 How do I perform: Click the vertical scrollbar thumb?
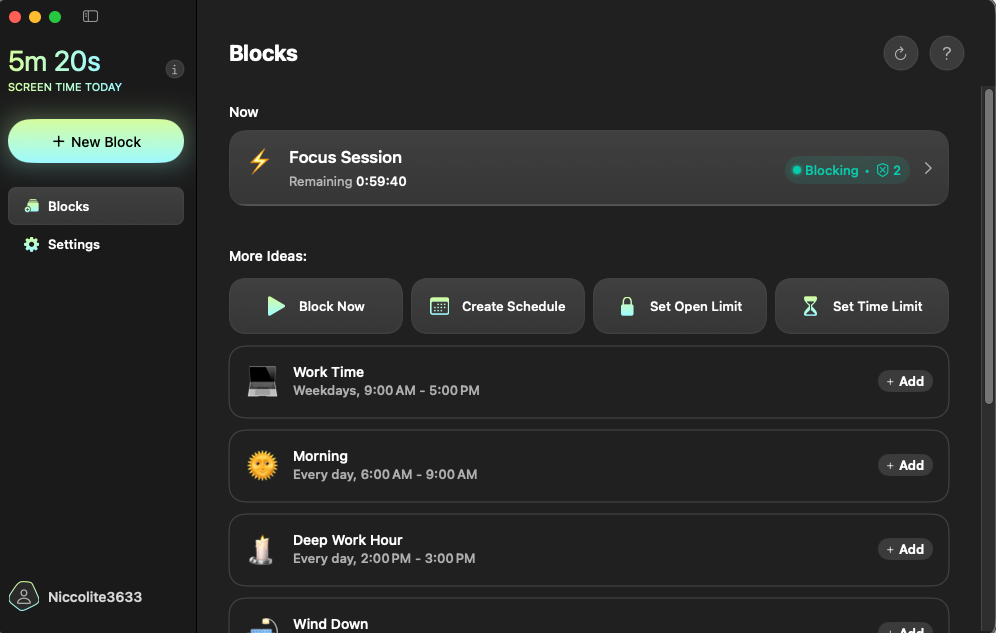click(x=988, y=246)
